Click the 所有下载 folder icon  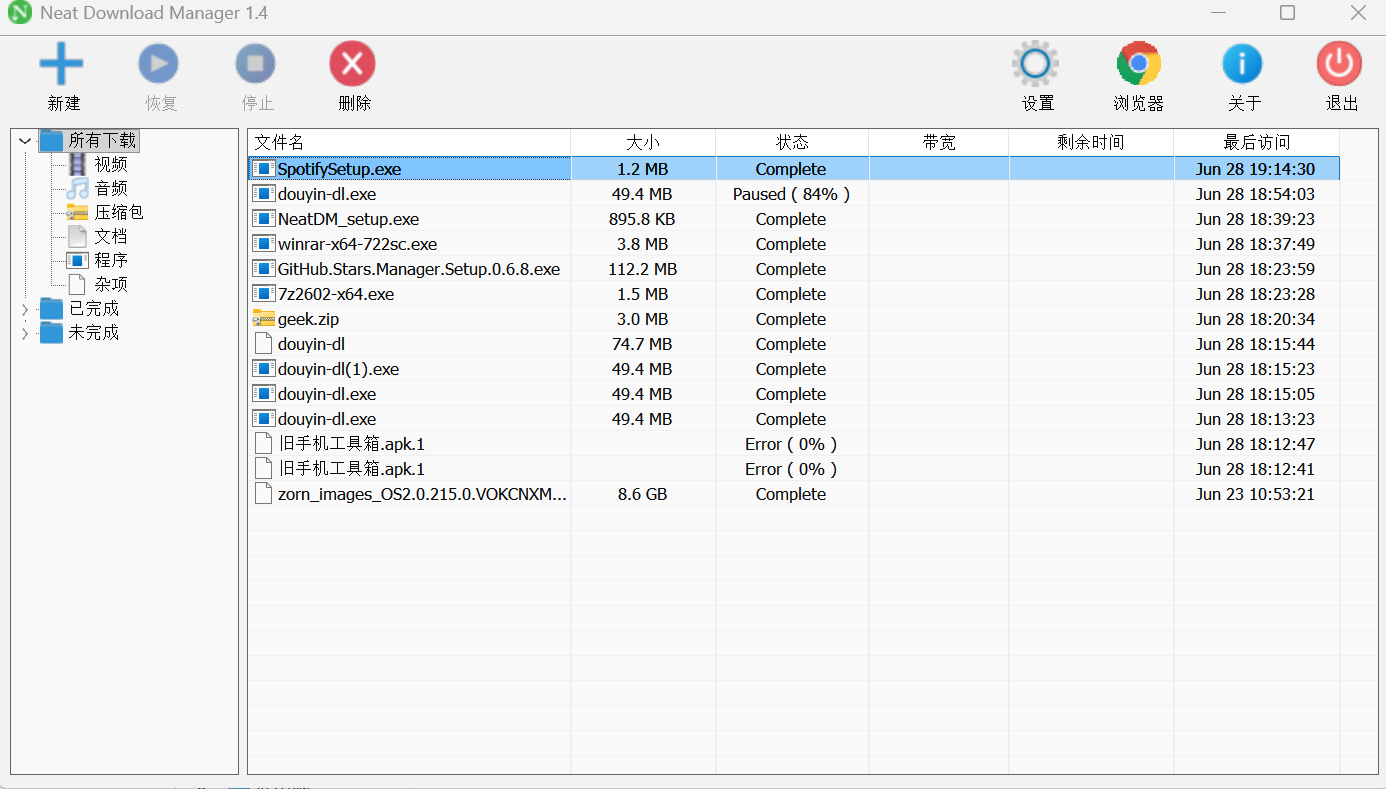(x=51, y=141)
